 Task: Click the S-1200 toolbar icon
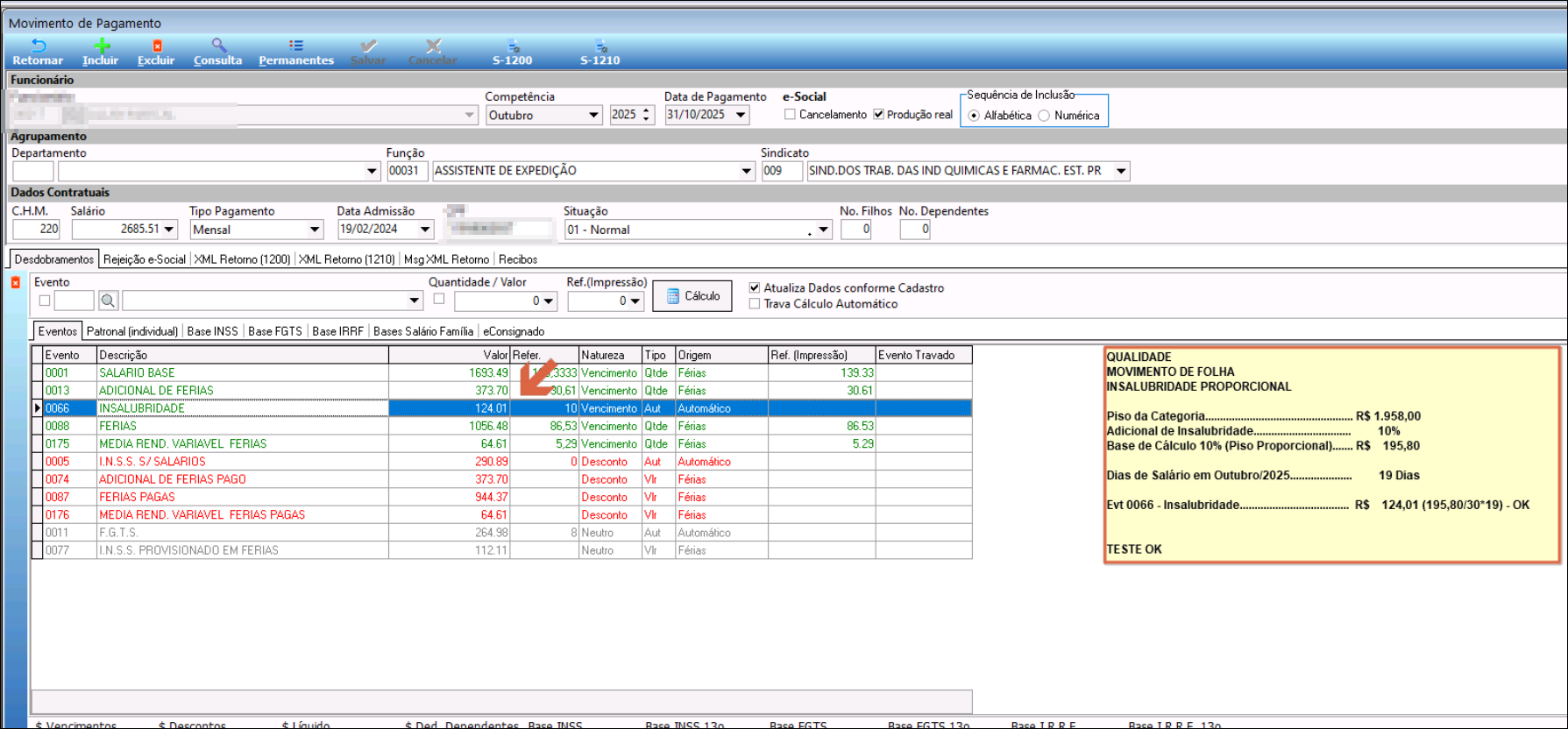(513, 46)
